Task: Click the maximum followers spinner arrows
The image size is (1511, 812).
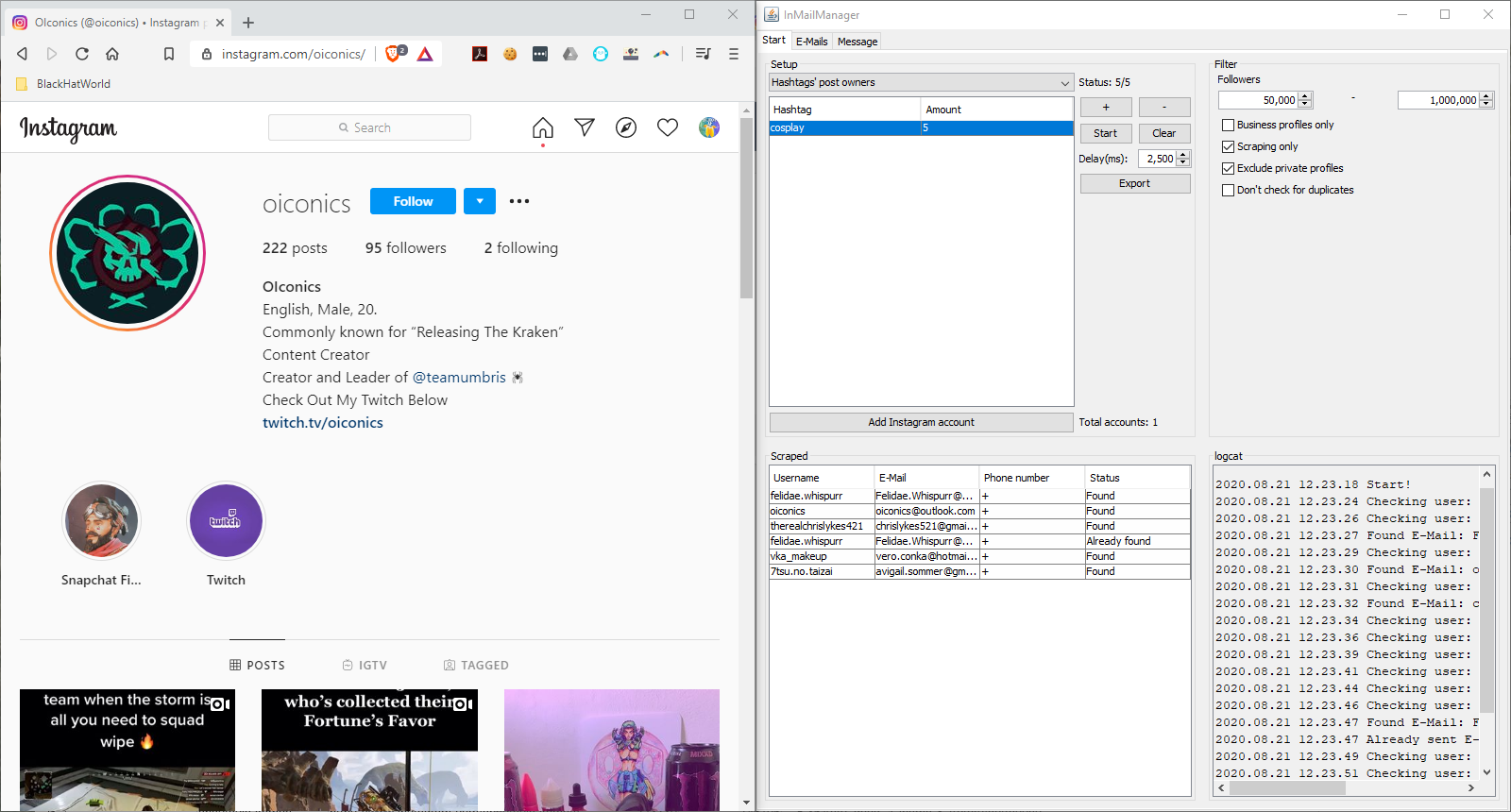Action: tap(1486, 100)
